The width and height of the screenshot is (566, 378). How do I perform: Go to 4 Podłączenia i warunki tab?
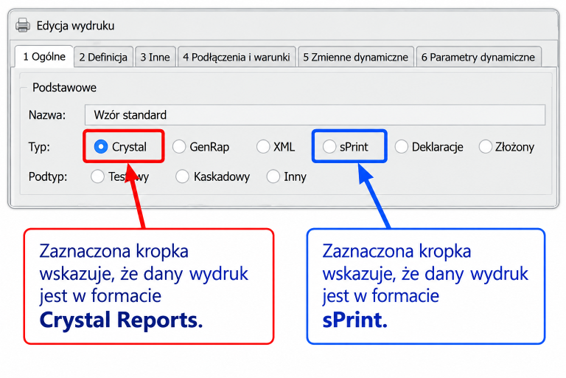[x=236, y=57]
